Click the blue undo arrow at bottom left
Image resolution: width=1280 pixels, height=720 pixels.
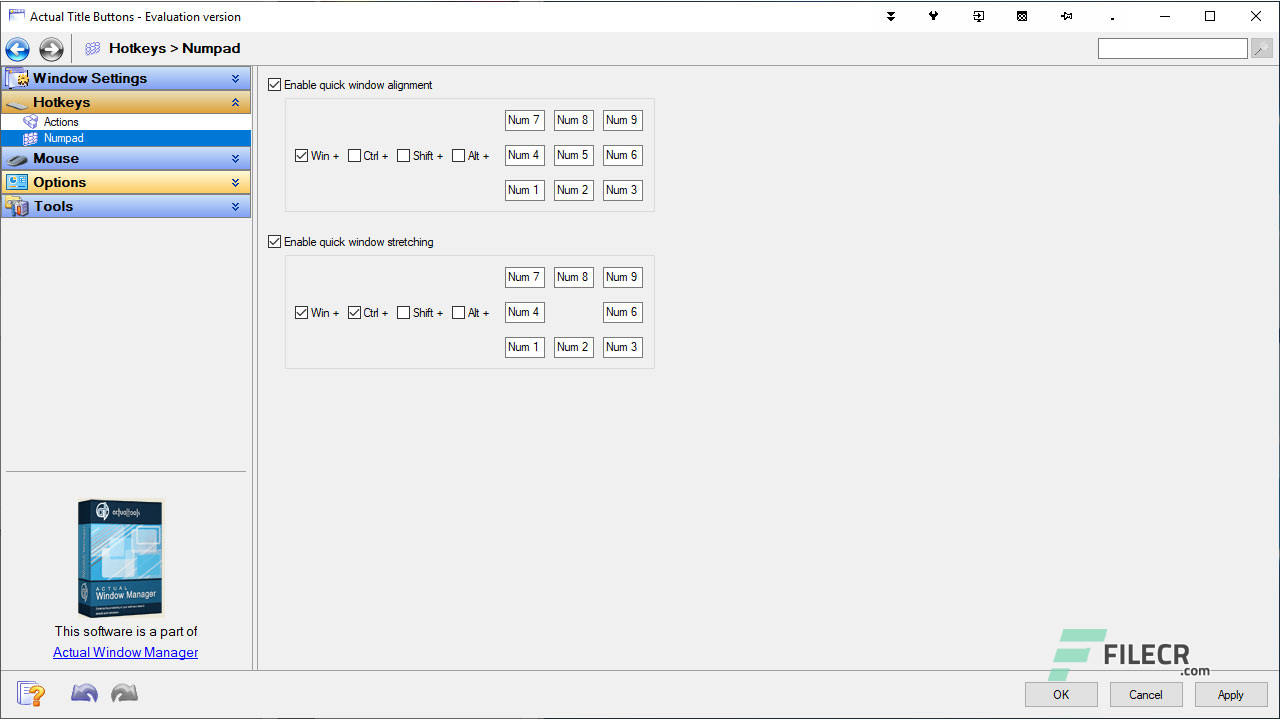pyautogui.click(x=84, y=692)
